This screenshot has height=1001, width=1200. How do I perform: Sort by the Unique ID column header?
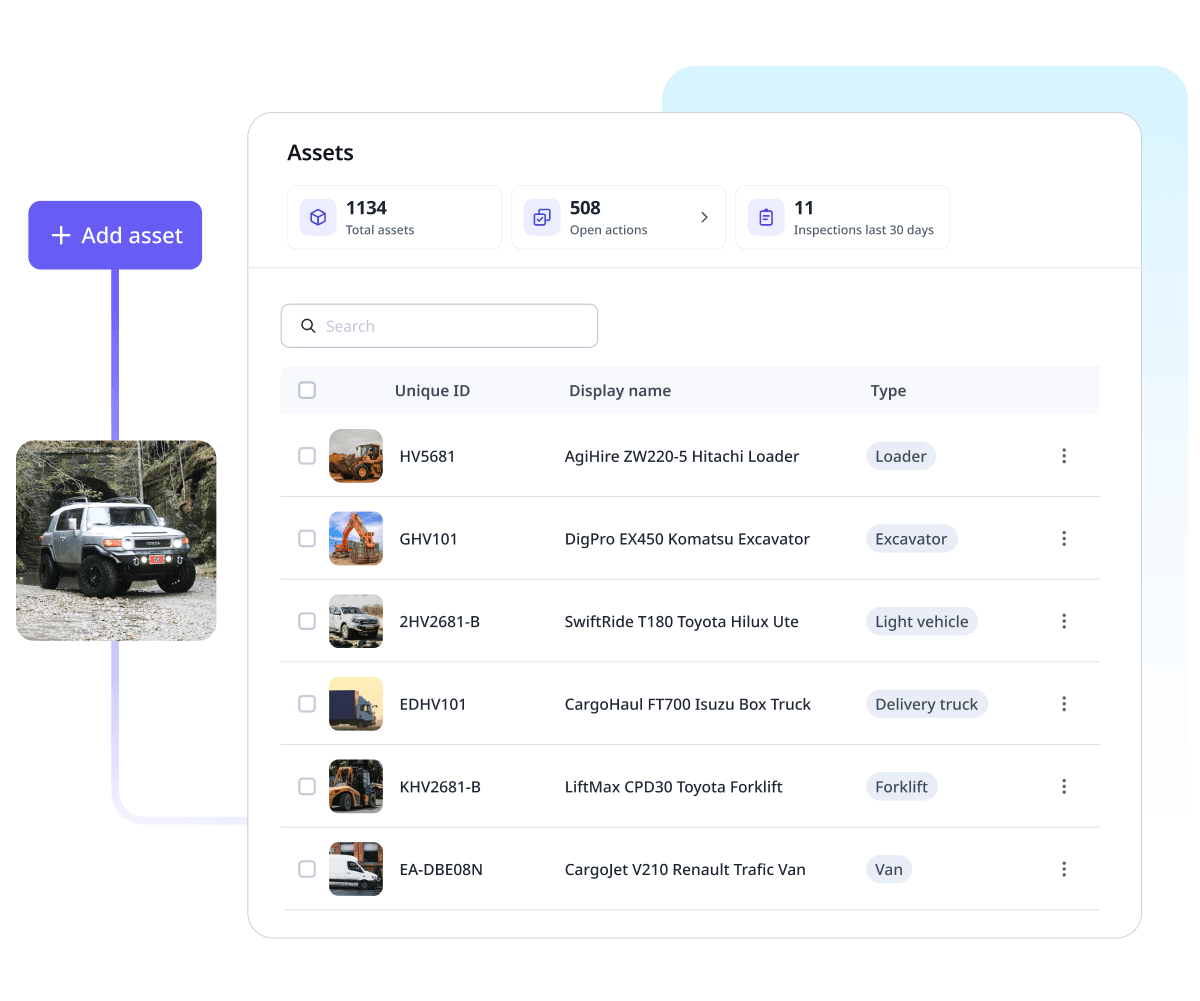pyautogui.click(x=432, y=390)
